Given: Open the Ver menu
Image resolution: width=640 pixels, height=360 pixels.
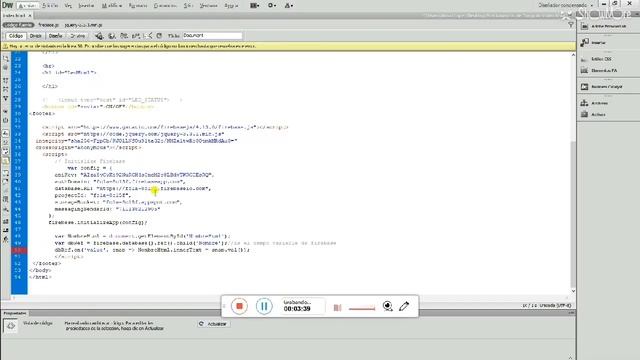Looking at the screenshot, I should (x=68, y=6).
